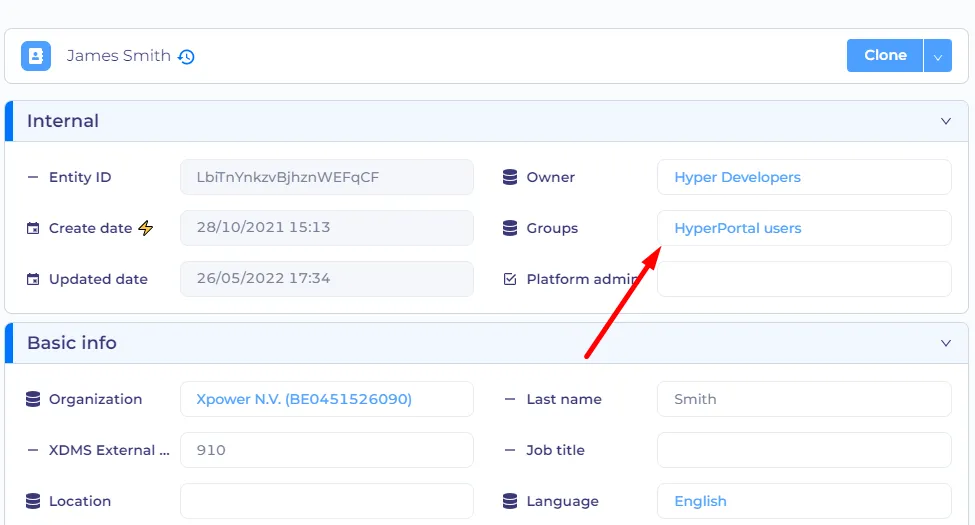975x525 pixels.
Task: Click the database icon beside Language
Action: click(x=510, y=501)
